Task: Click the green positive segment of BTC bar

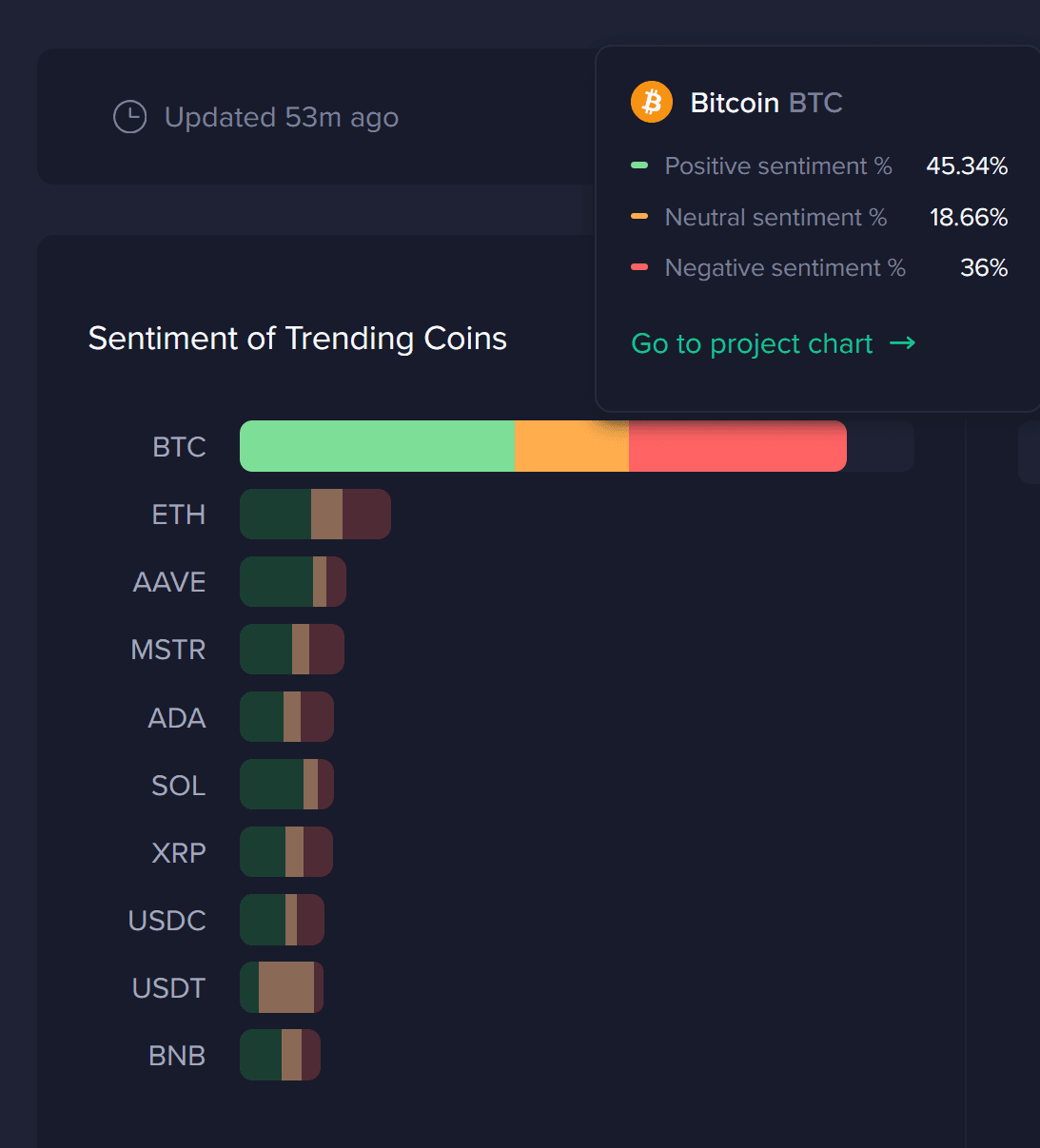Action: click(x=377, y=446)
